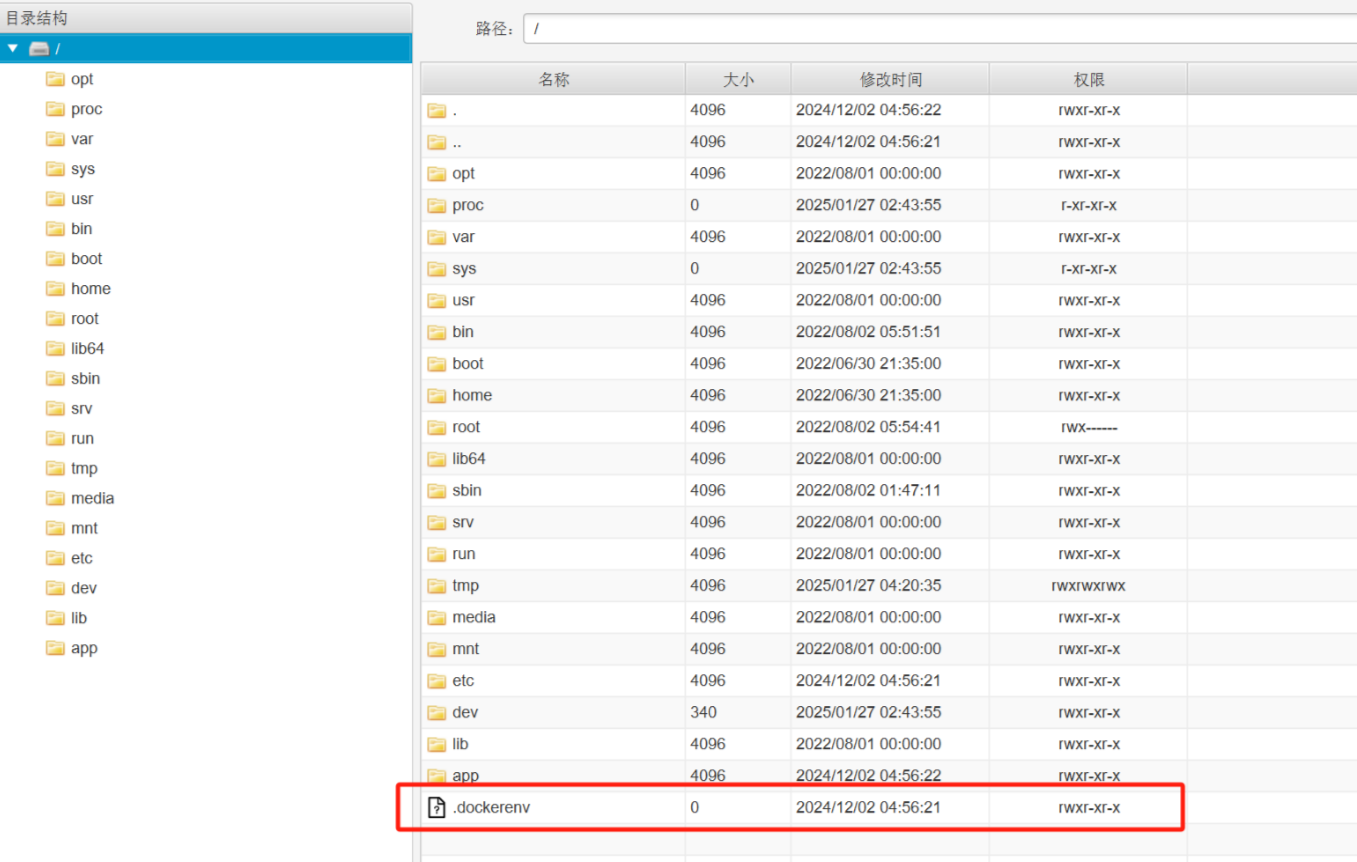1357x862 pixels.
Task: Click lib64 folder icon in file list
Action: (x=436, y=458)
